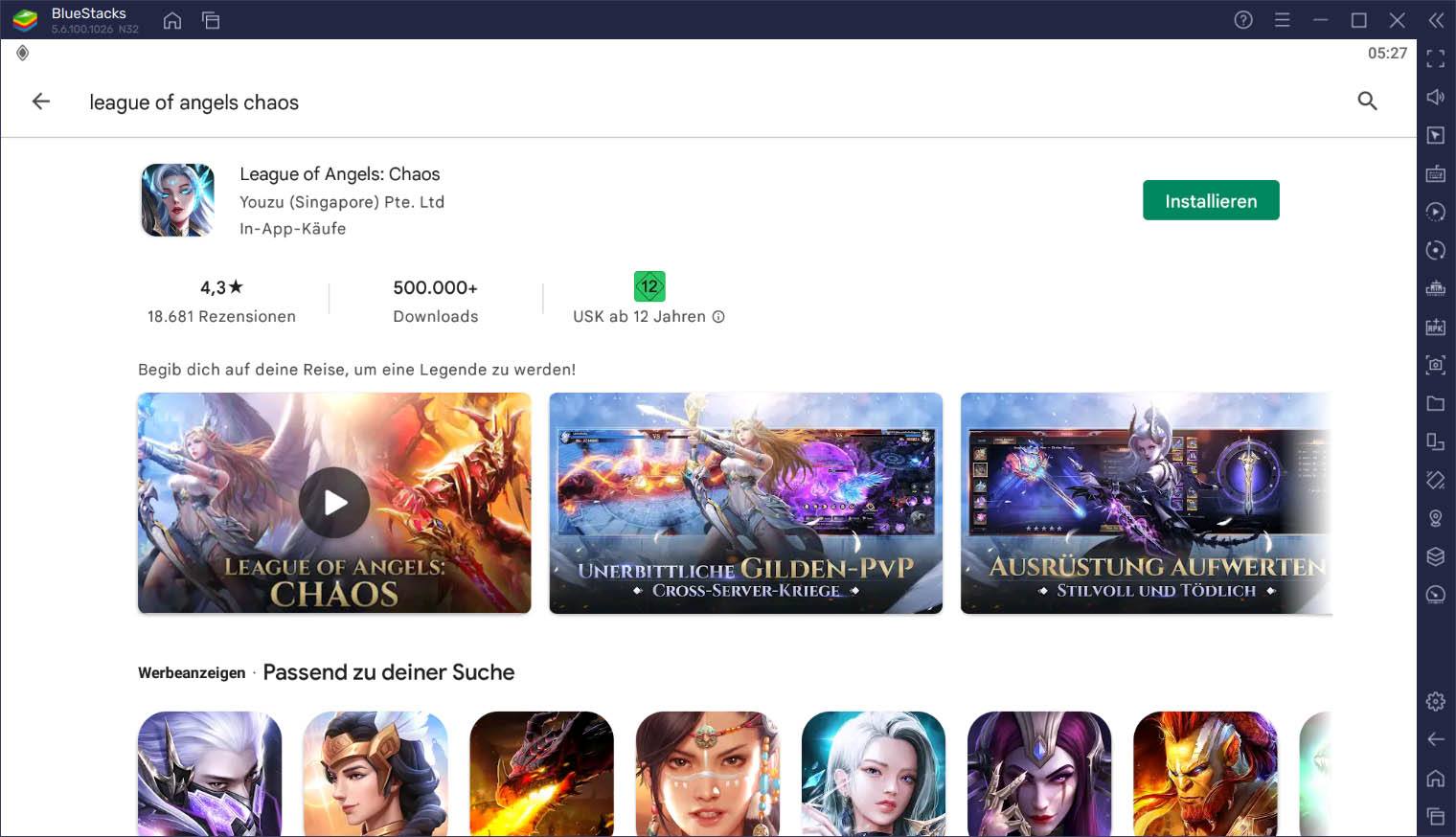This screenshot has height=837, width=1456.
Task: Click the BlueStacks logo
Action: coord(25,20)
